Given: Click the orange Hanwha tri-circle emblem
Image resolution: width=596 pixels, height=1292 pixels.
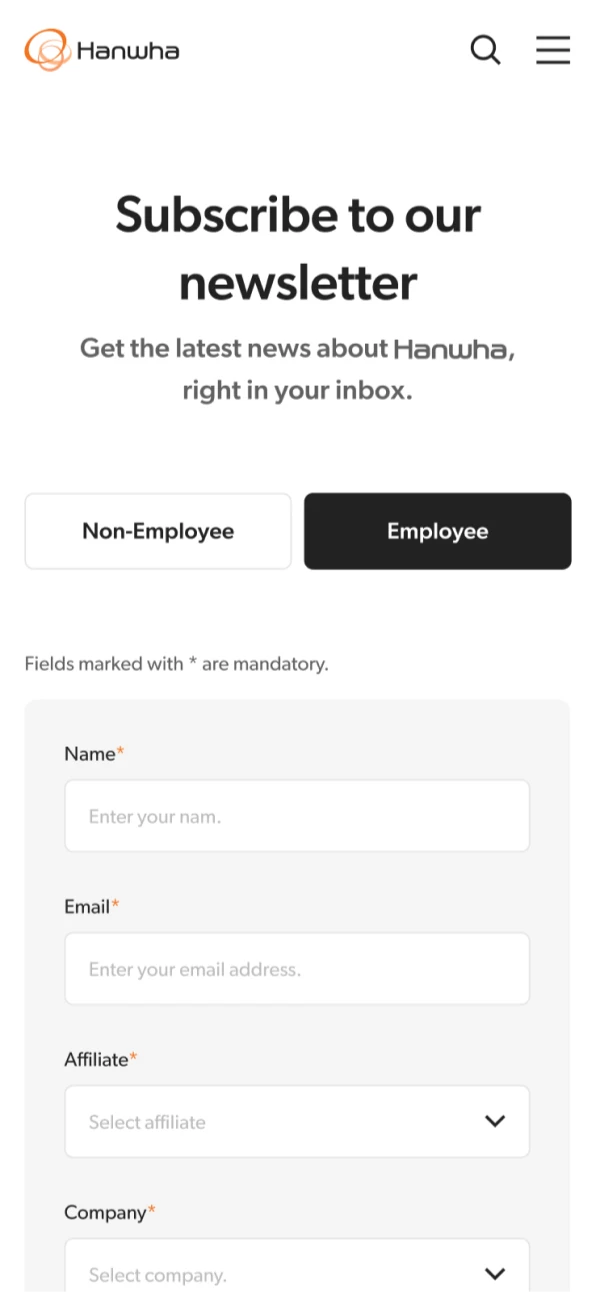Looking at the screenshot, I should tap(47, 50).
